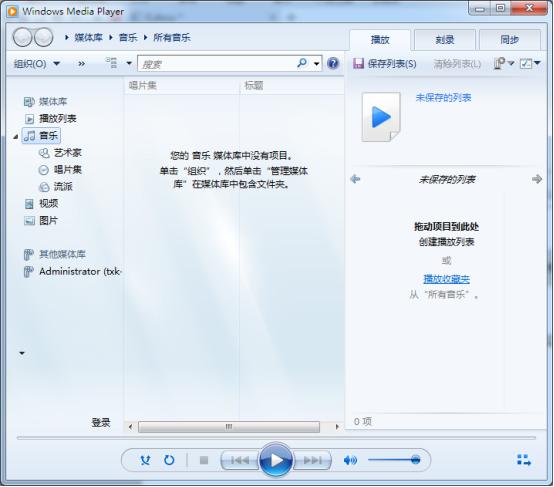
Task: Mute the speaker volume icon
Action: [x=350, y=460]
